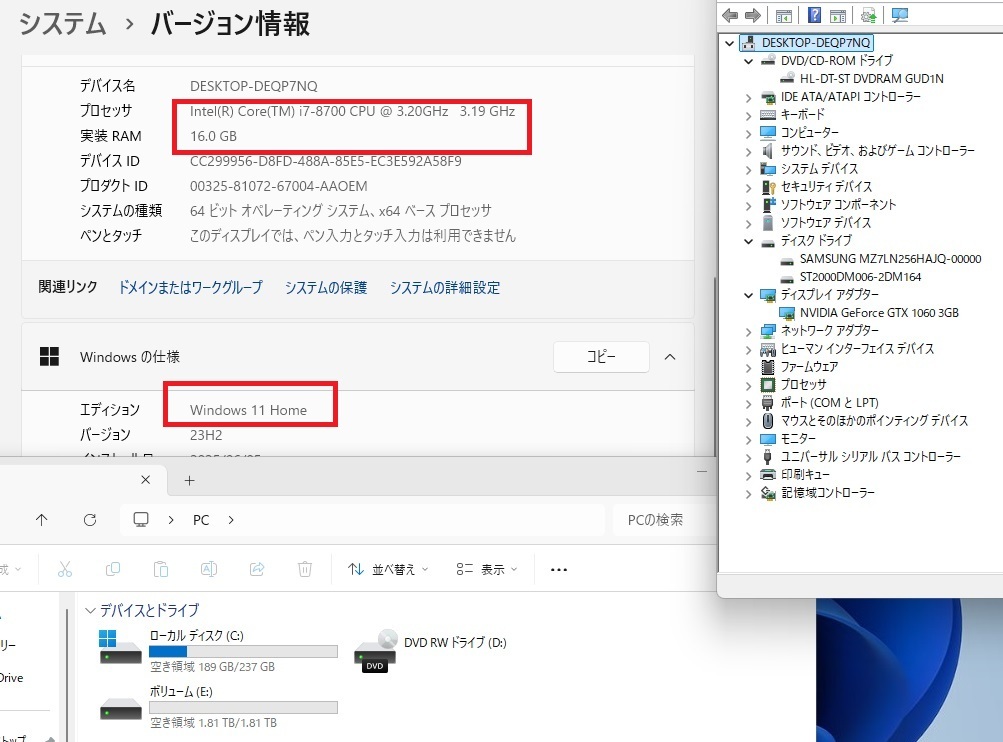
Task: Expand the キーボード category
Action: 748,116
